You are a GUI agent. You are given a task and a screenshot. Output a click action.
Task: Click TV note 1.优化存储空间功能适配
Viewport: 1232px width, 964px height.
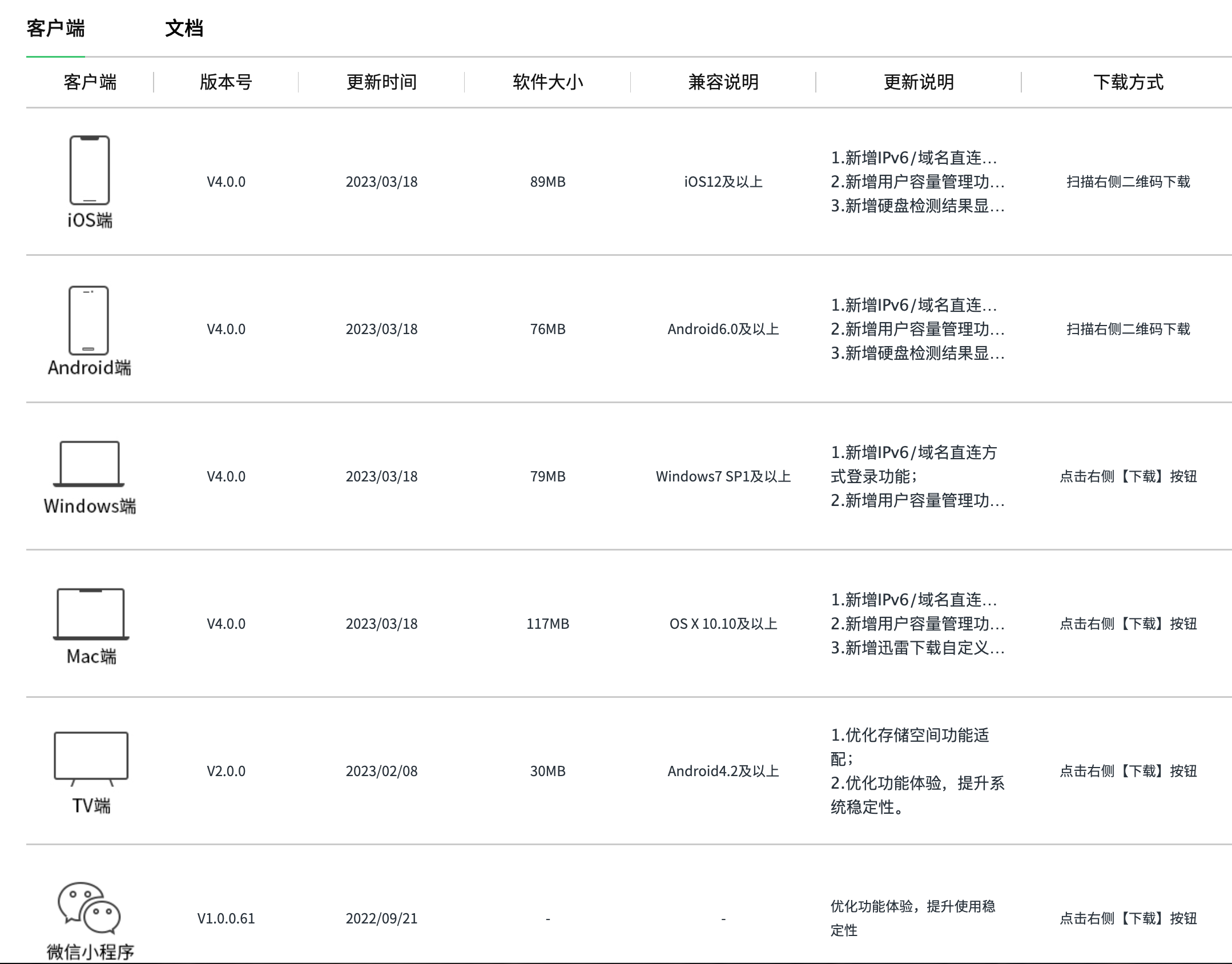click(910, 747)
